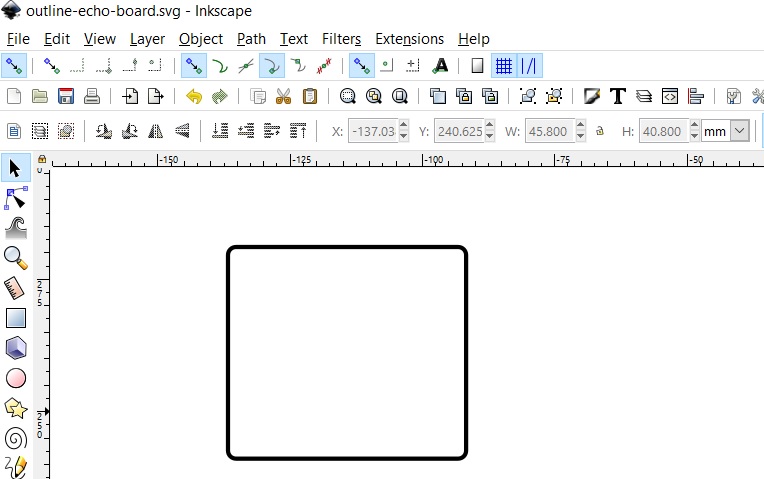Select the Selector arrow tool
Screen dimensions: 764x479
tap(15, 169)
